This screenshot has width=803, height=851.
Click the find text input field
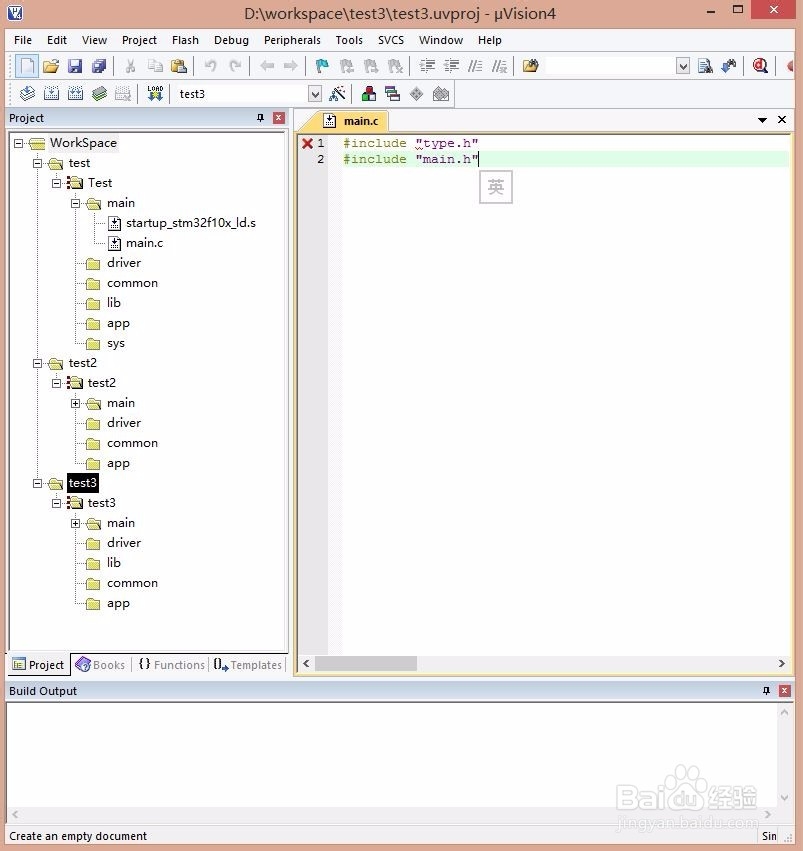point(610,66)
